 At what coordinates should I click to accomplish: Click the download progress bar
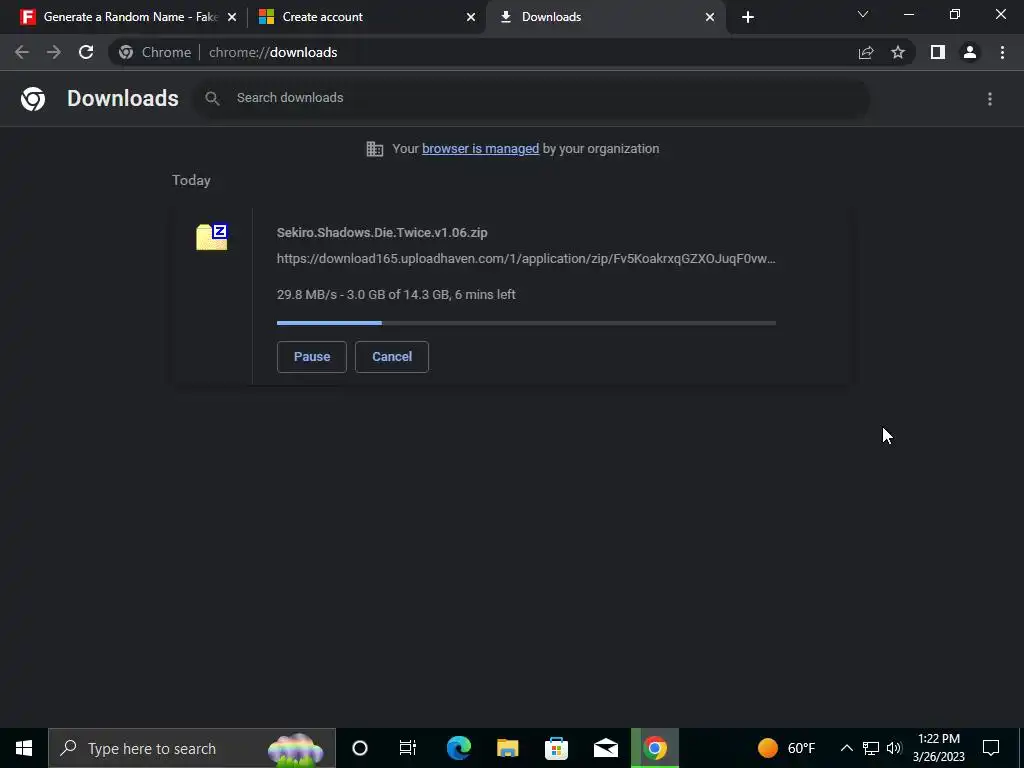(526, 323)
